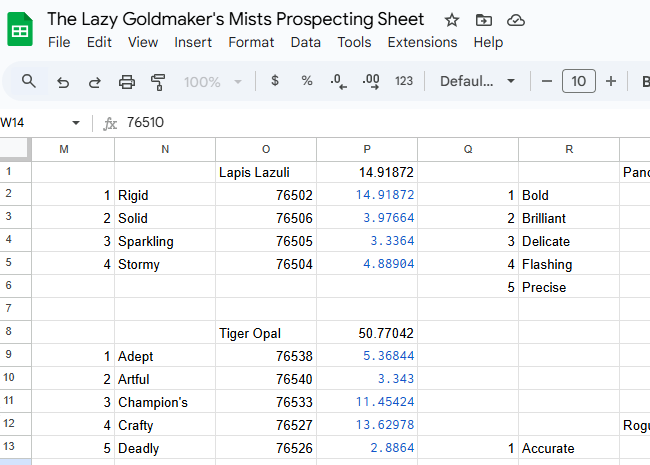Activate the paint format tool
The image size is (650, 465).
[x=158, y=82]
